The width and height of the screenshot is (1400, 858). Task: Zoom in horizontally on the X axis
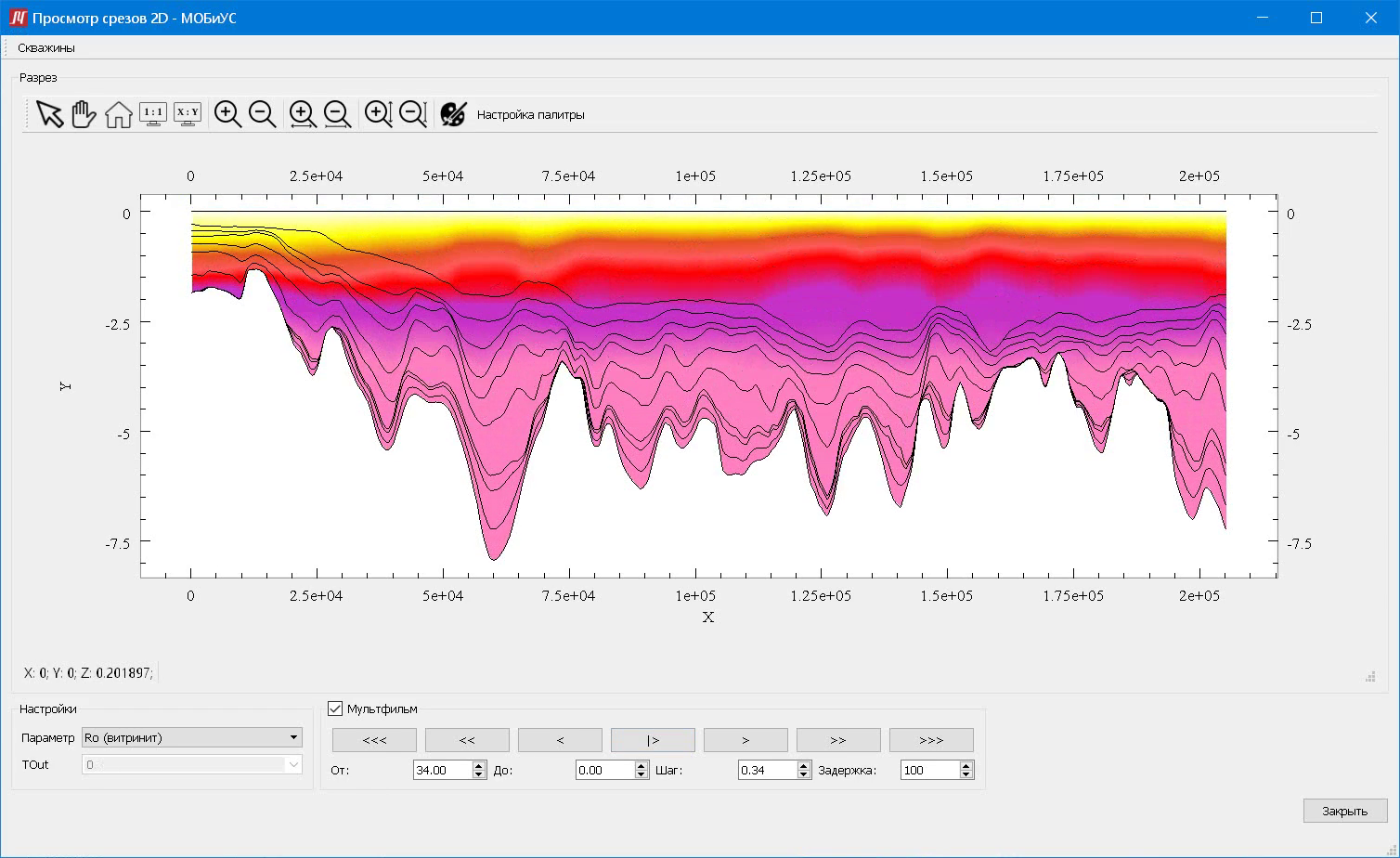(303, 114)
